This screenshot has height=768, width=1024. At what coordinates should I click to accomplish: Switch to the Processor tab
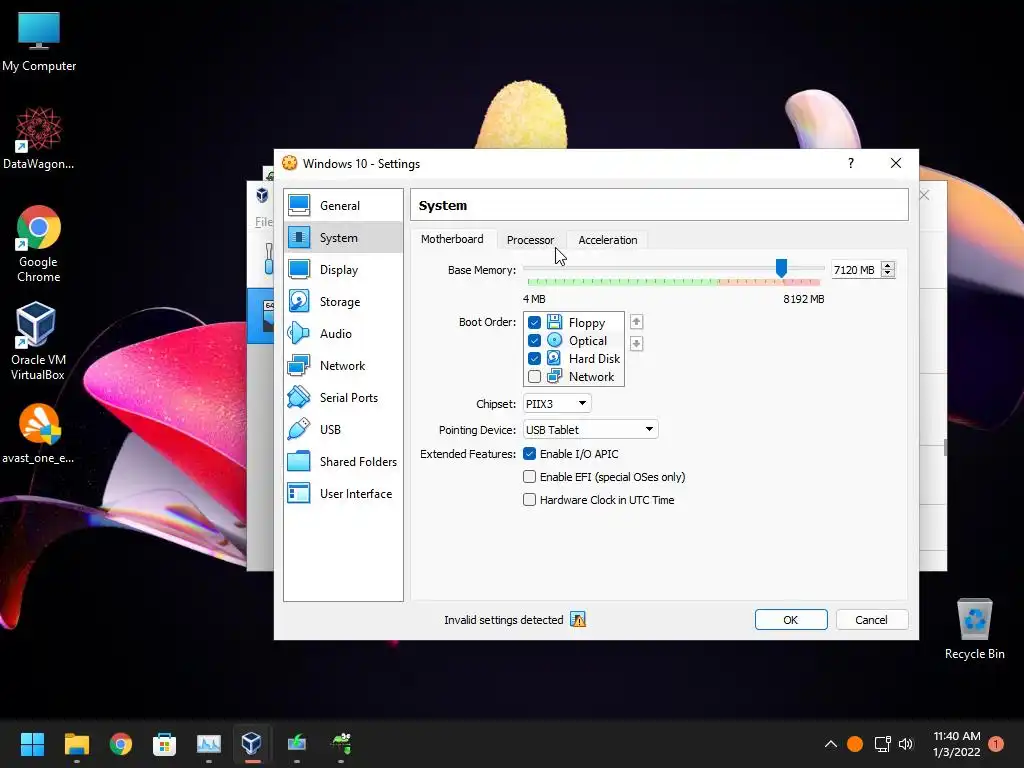pos(530,240)
